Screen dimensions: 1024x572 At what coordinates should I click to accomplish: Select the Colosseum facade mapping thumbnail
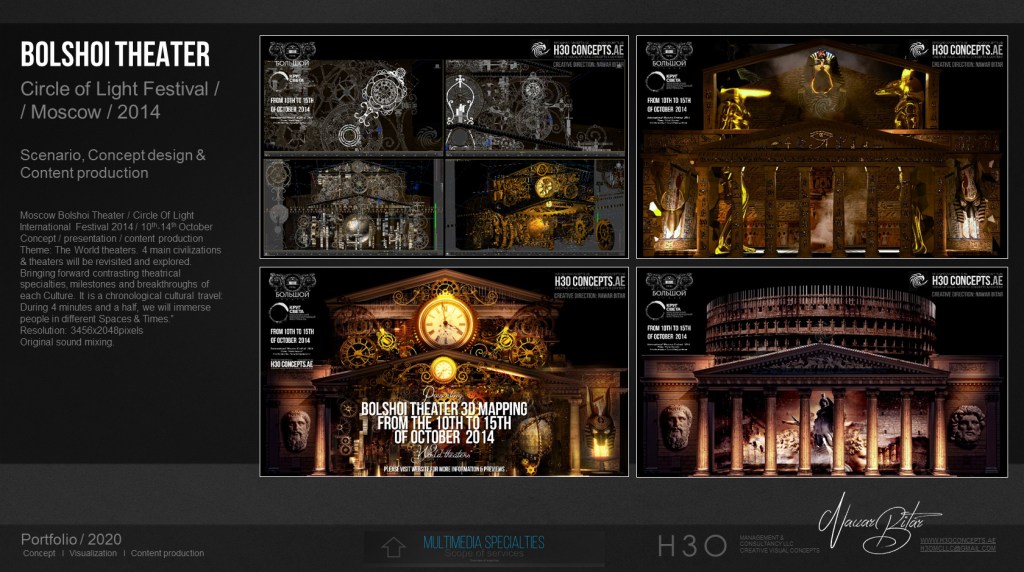821,372
